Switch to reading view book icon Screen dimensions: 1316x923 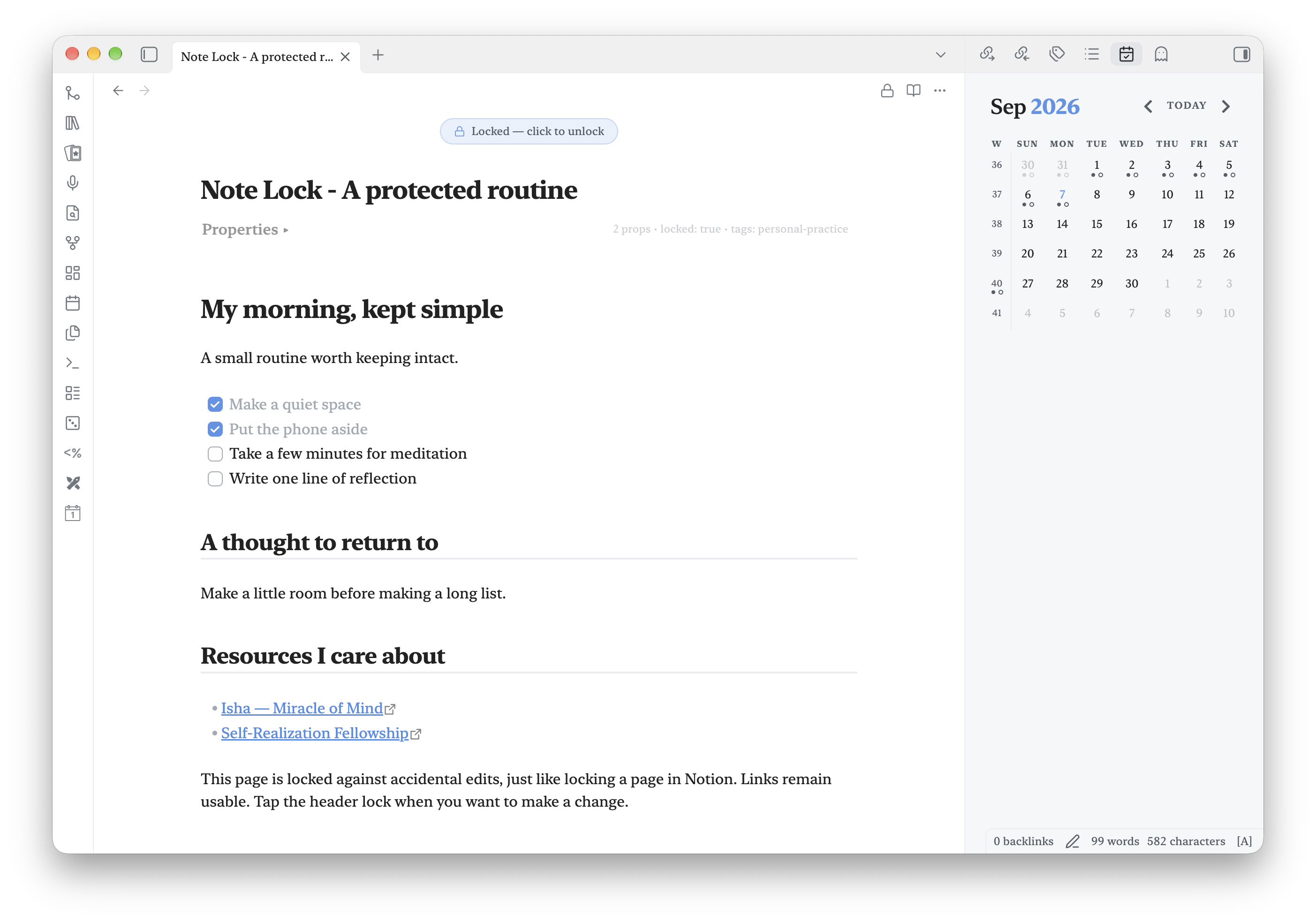point(913,91)
